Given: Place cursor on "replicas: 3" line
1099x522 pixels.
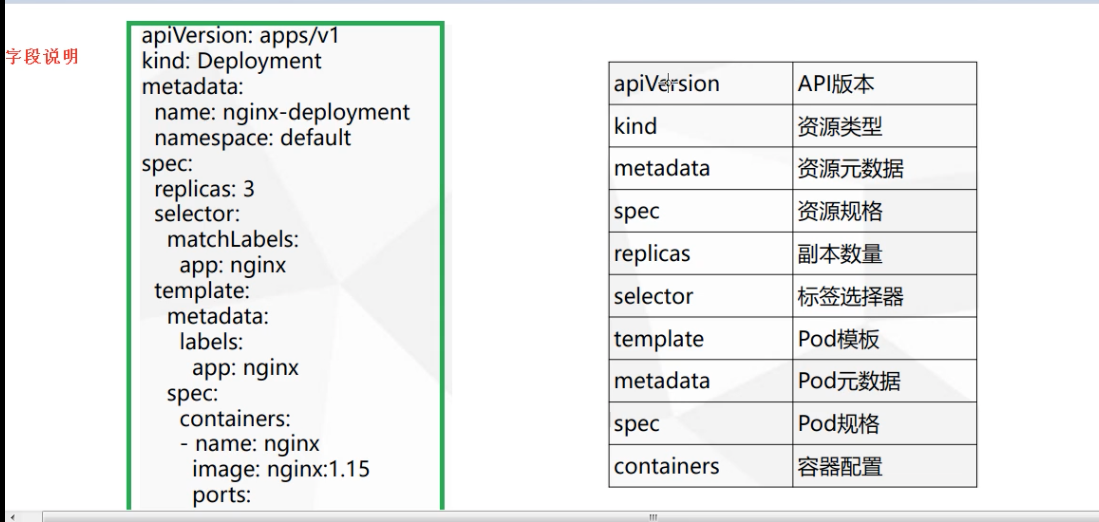Looking at the screenshot, I should [204, 188].
